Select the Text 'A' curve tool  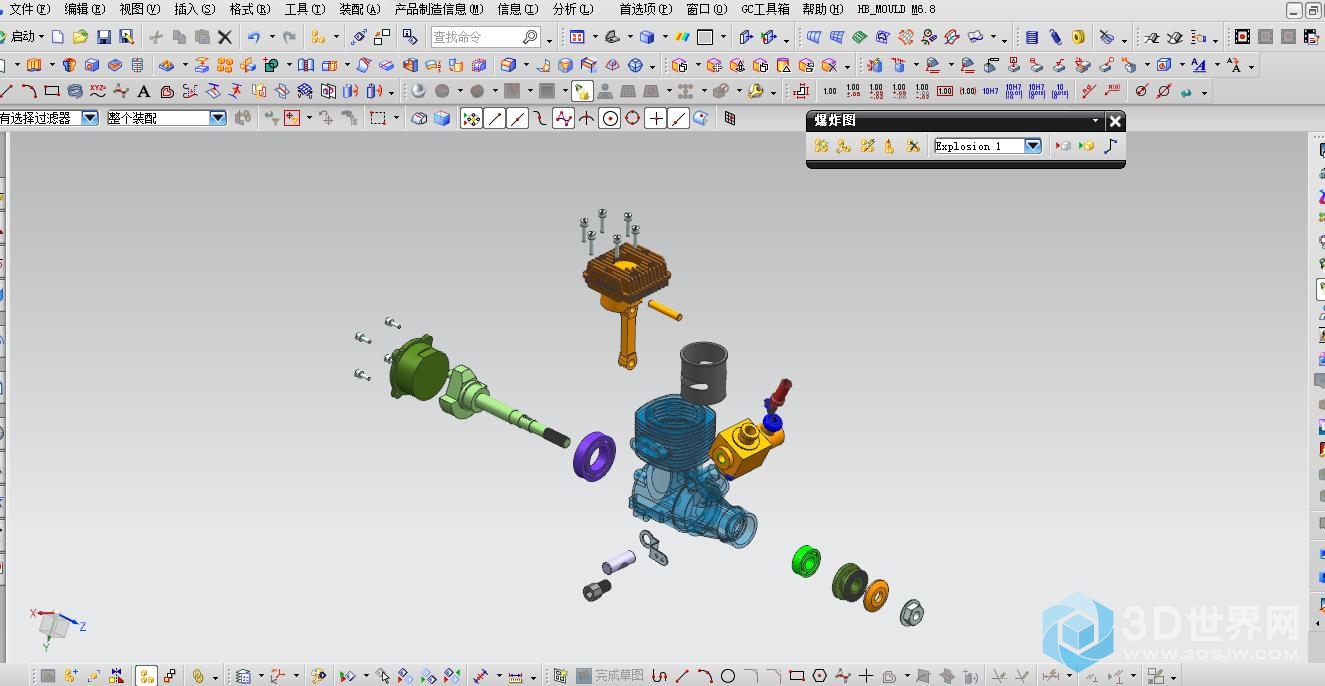point(144,91)
